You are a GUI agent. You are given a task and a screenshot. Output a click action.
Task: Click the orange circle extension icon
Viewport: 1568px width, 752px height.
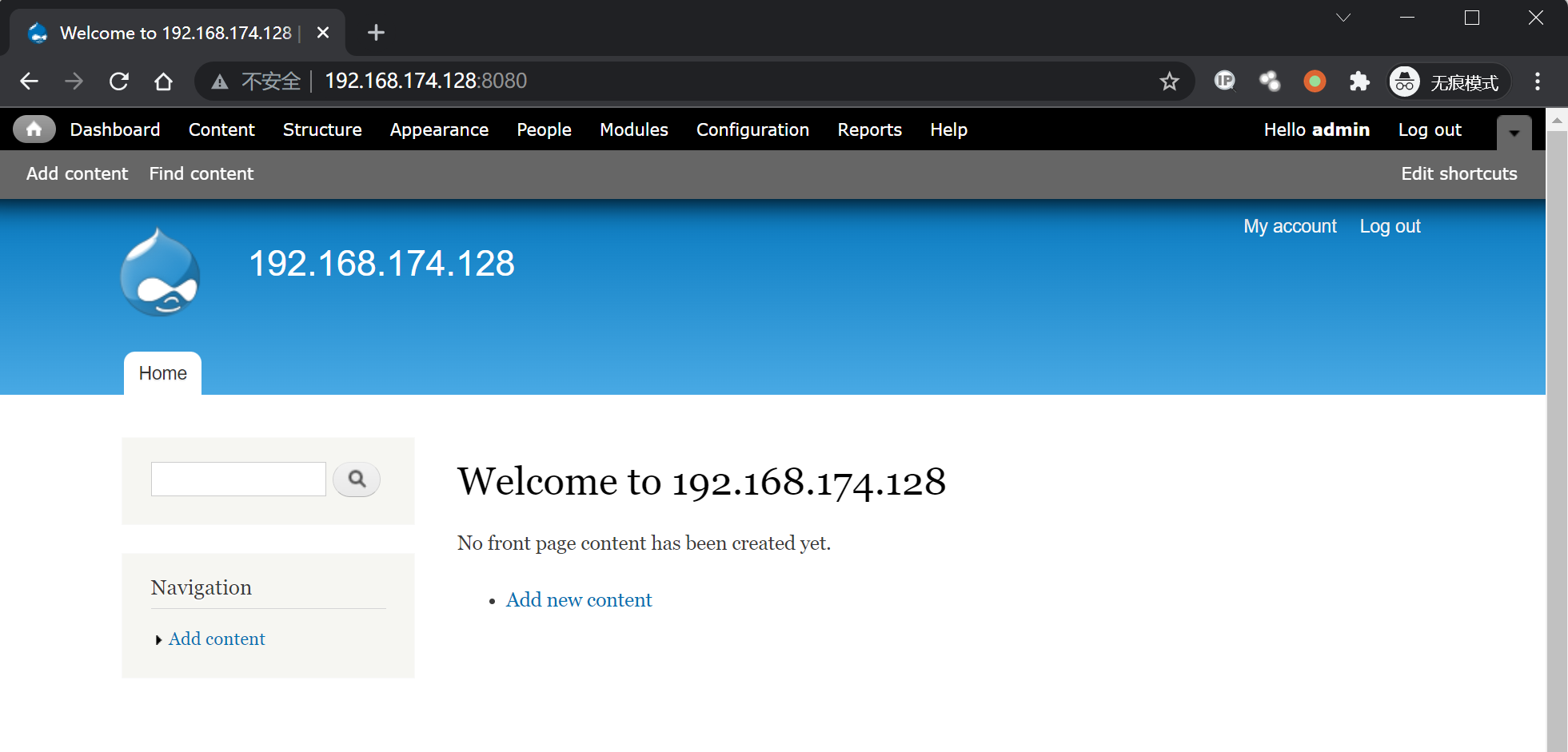1315,82
